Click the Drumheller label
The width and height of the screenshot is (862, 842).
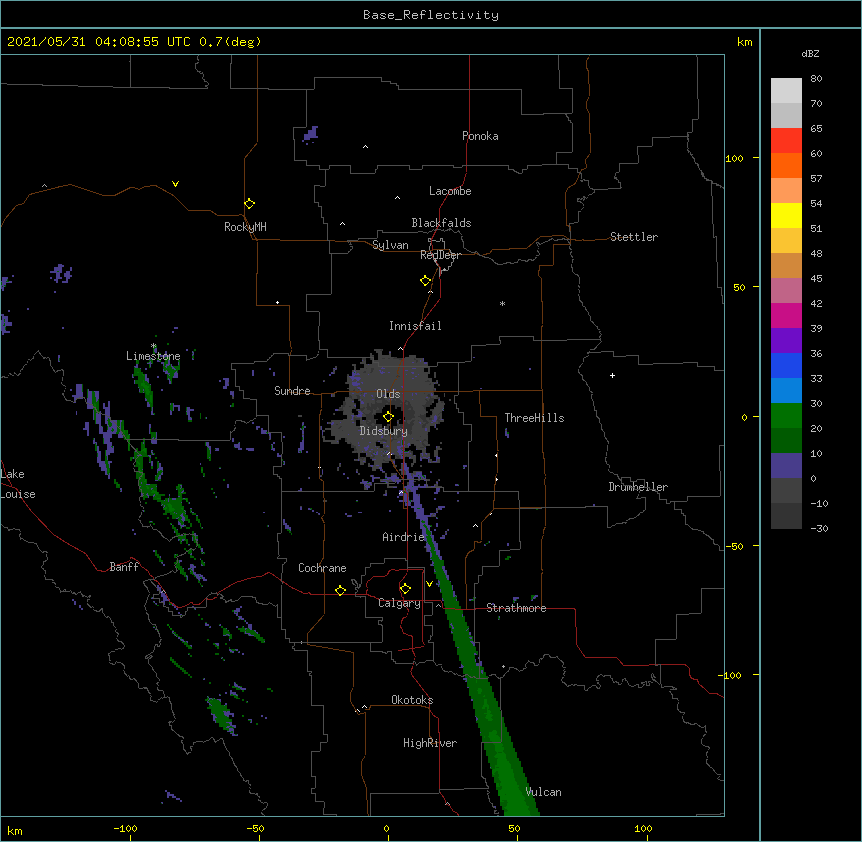click(x=638, y=487)
